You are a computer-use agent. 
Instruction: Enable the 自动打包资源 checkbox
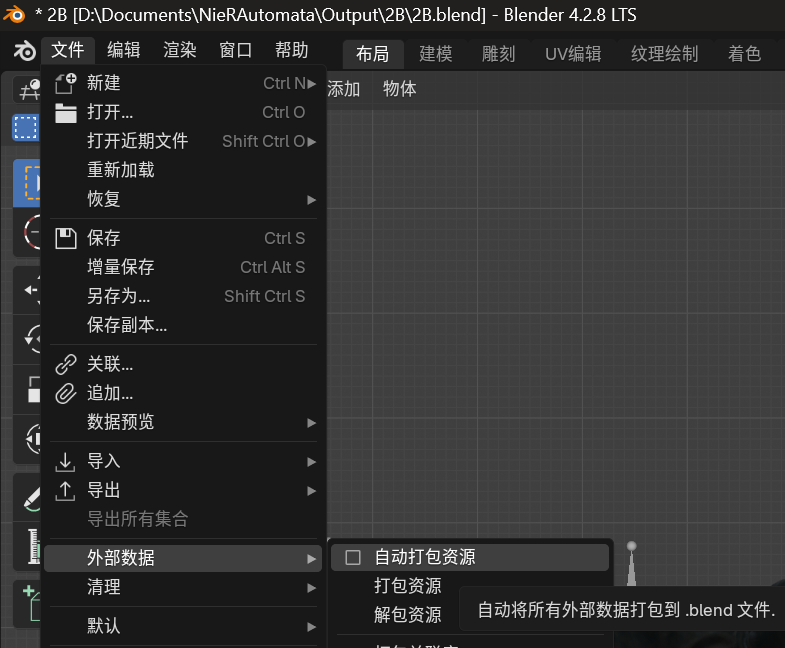tap(353, 557)
